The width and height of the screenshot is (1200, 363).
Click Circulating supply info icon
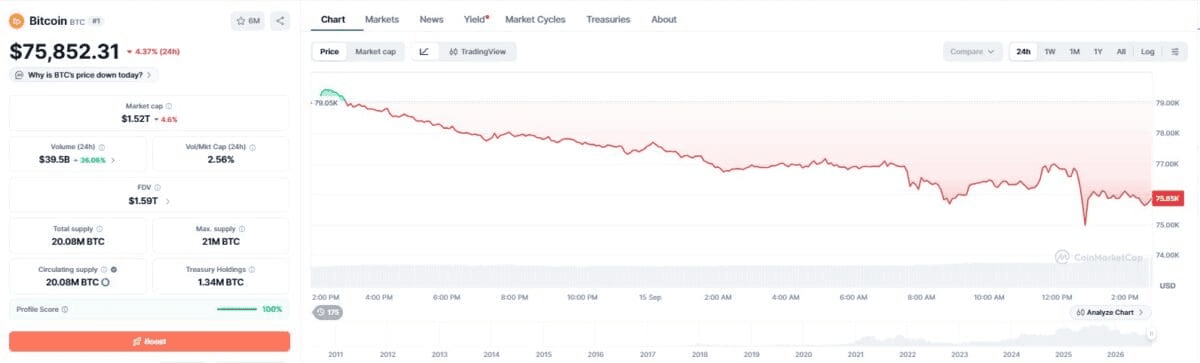(x=104, y=269)
